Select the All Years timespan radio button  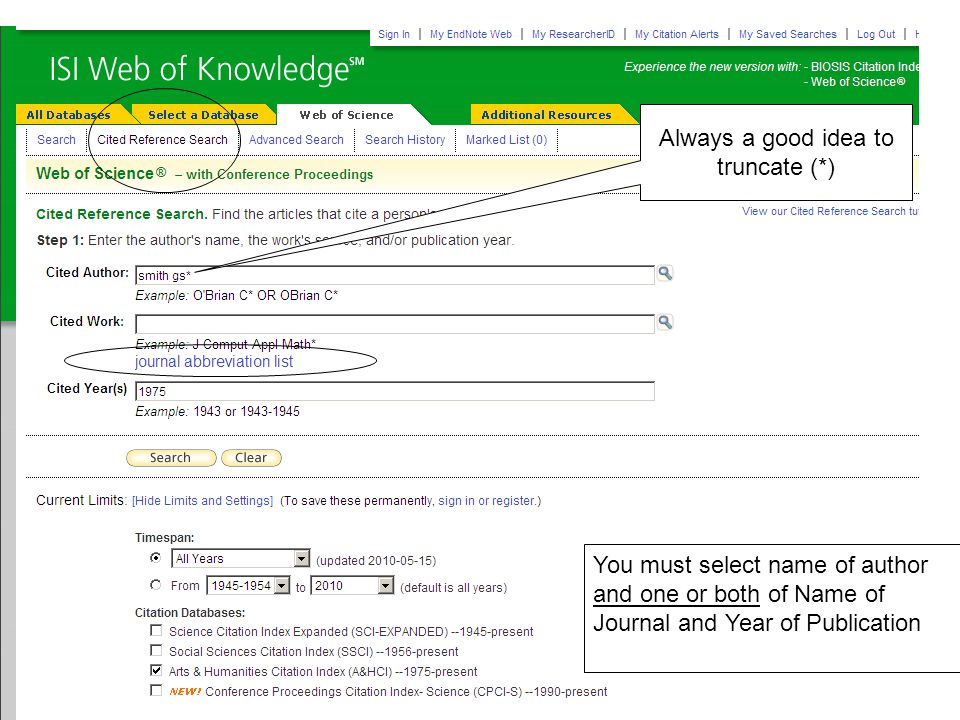coord(156,558)
